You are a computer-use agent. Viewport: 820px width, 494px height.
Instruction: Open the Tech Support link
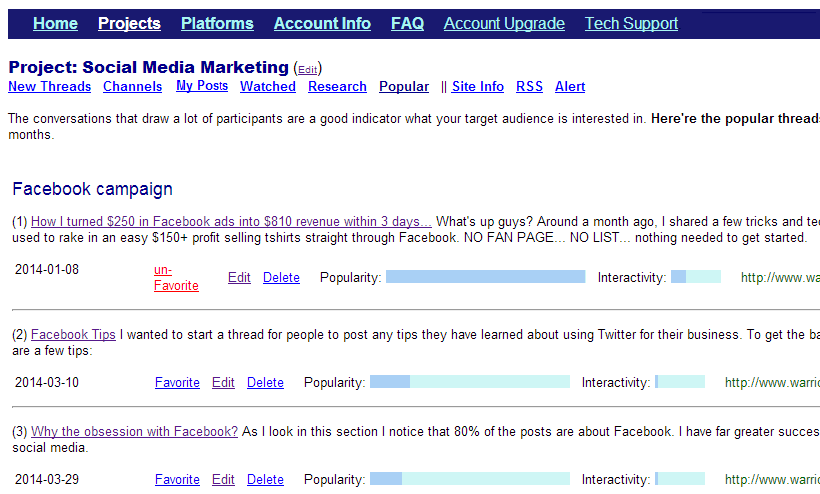[x=631, y=24]
